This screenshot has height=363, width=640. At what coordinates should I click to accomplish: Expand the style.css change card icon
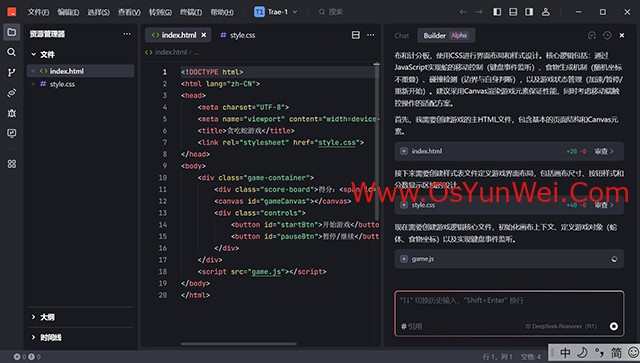(404, 205)
